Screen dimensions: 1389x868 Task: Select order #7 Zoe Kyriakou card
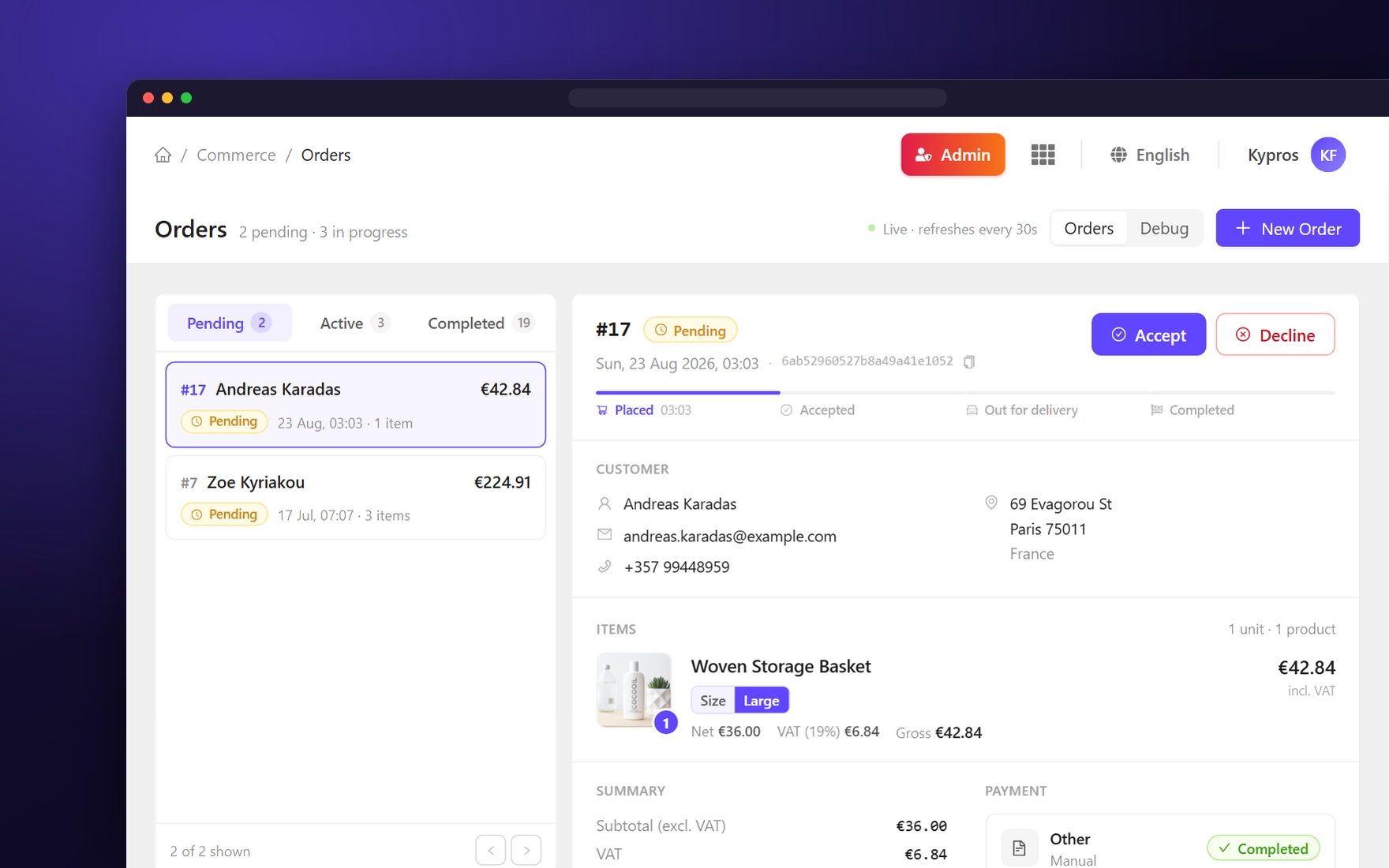(356, 498)
